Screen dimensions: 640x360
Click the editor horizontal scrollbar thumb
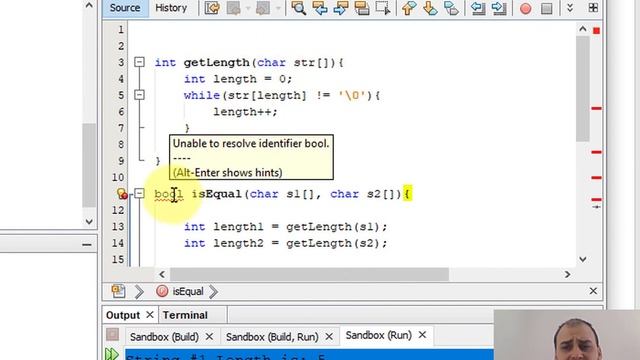coord(309,274)
